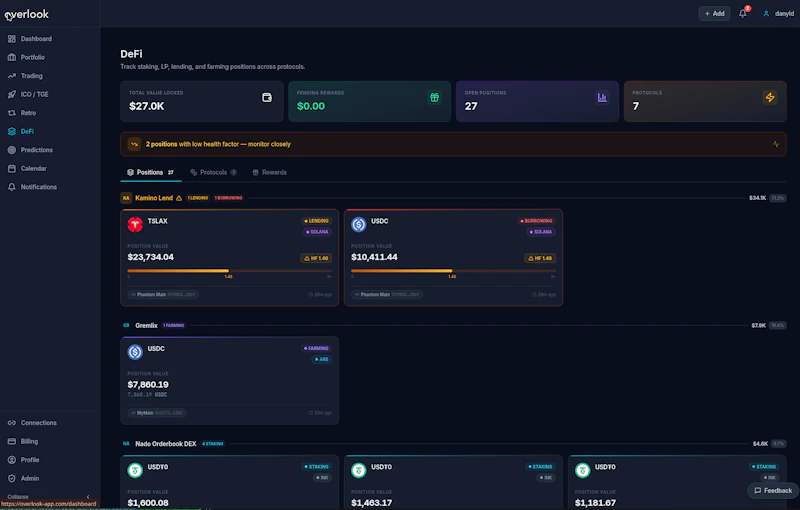This screenshot has width=800, height=510.
Task: Click the Add button in the header
Action: pos(714,14)
